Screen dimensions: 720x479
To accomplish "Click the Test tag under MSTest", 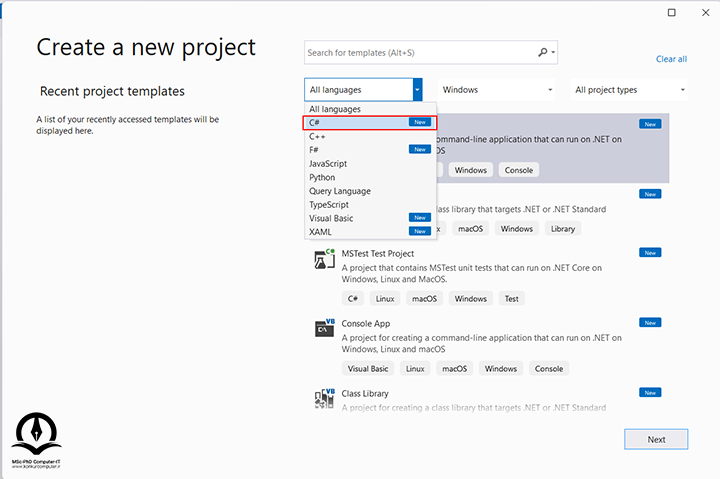I will (x=512, y=299).
